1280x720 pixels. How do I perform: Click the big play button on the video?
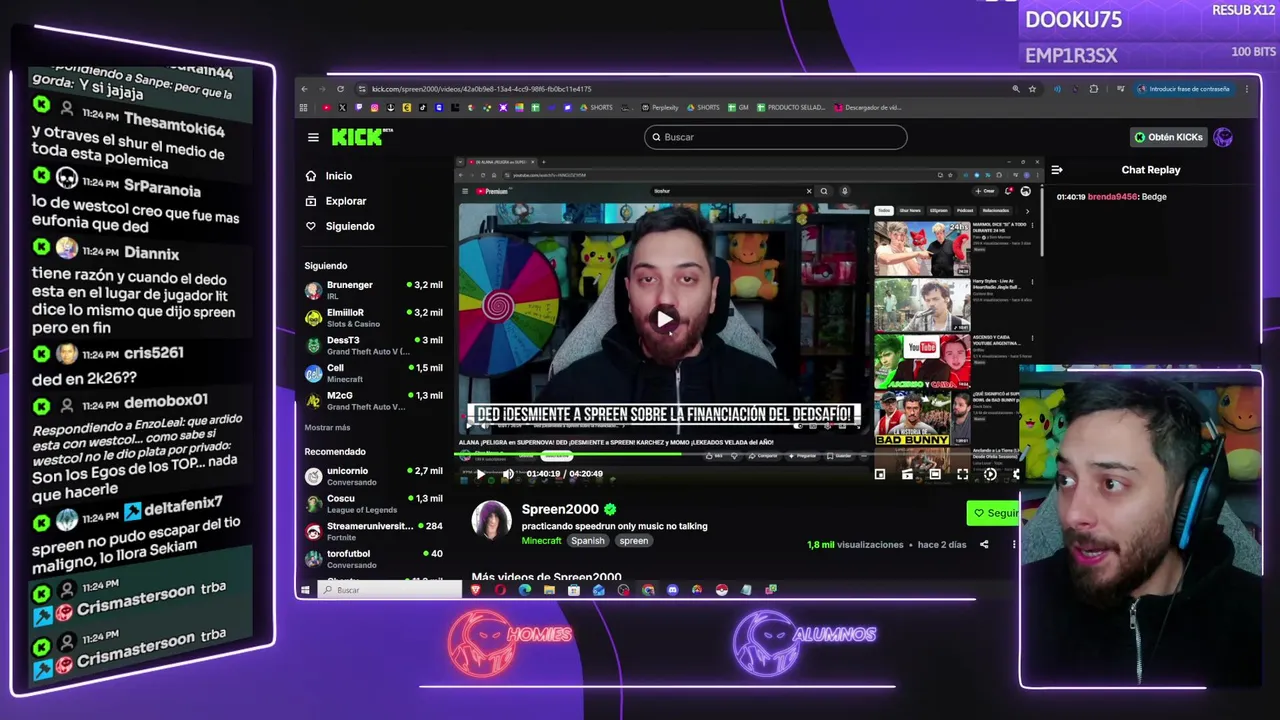coord(664,320)
